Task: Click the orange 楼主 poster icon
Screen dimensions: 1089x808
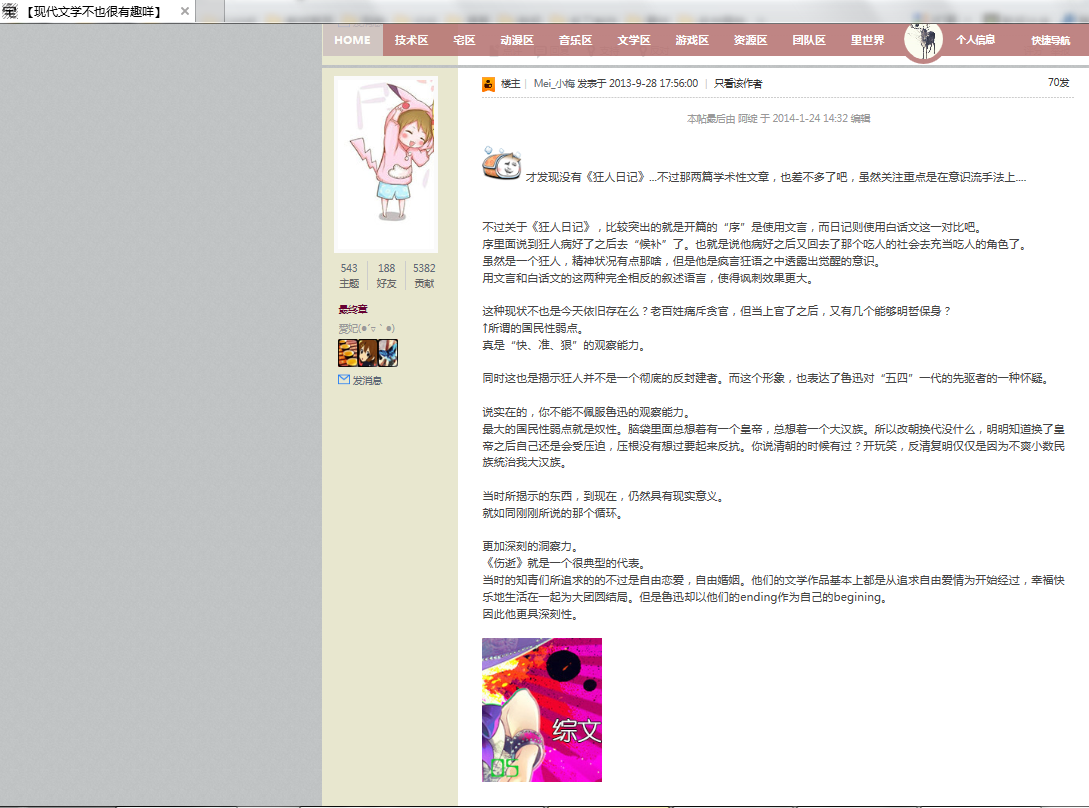Action: [488, 84]
